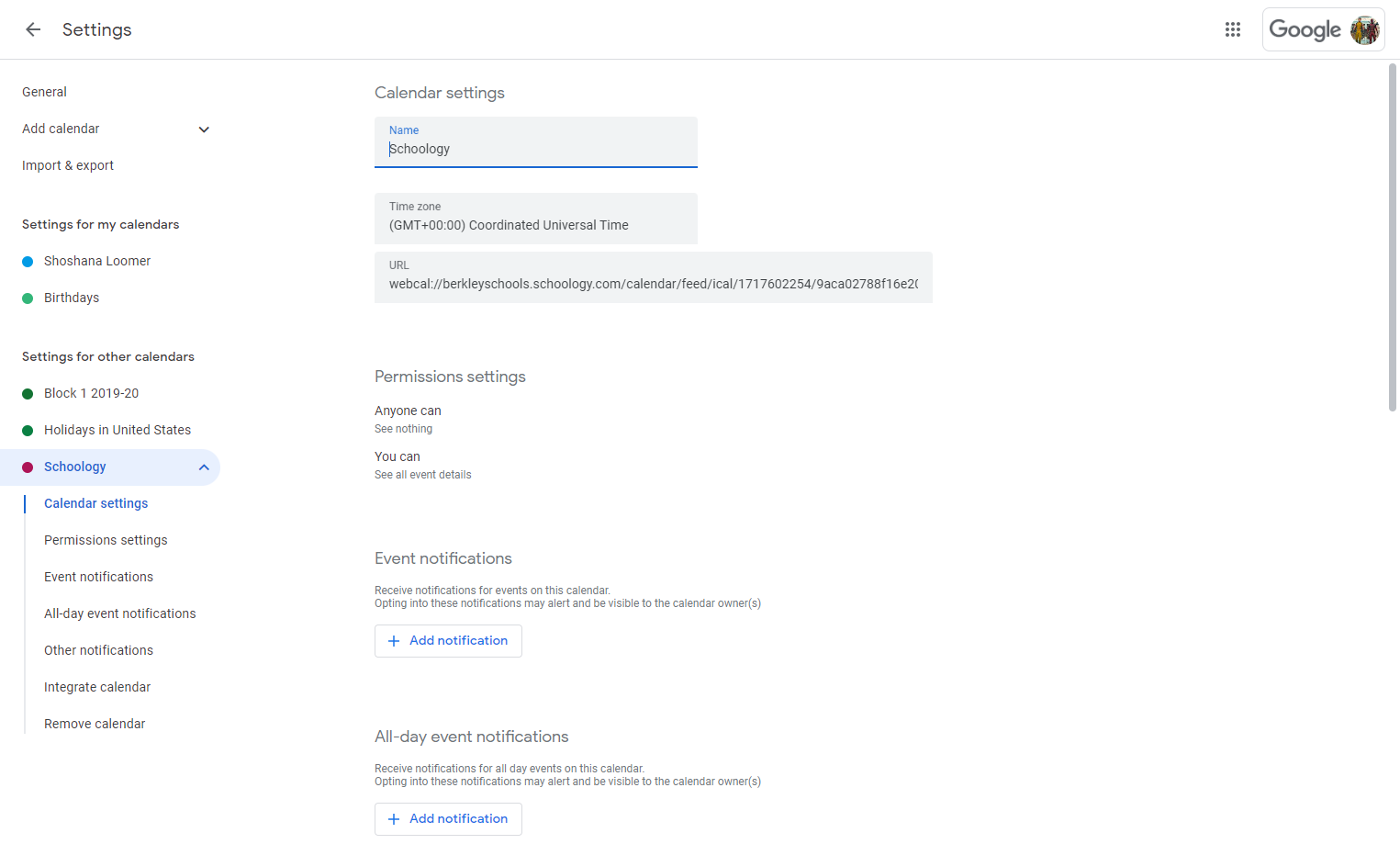Viewport: 1400px width, 844px height.
Task: Click the 'See all event details' text
Action: (422, 475)
